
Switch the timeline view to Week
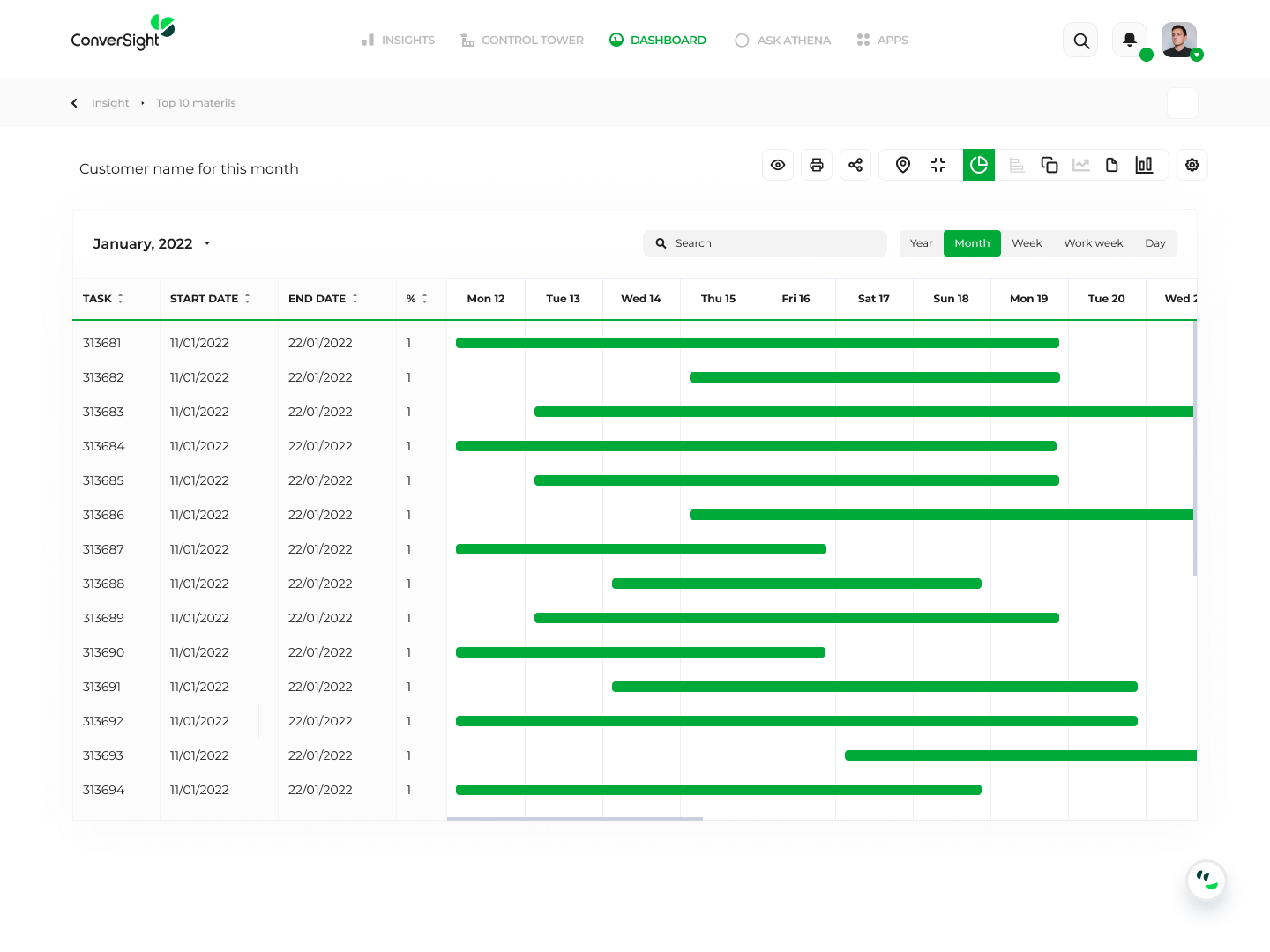tap(1027, 243)
